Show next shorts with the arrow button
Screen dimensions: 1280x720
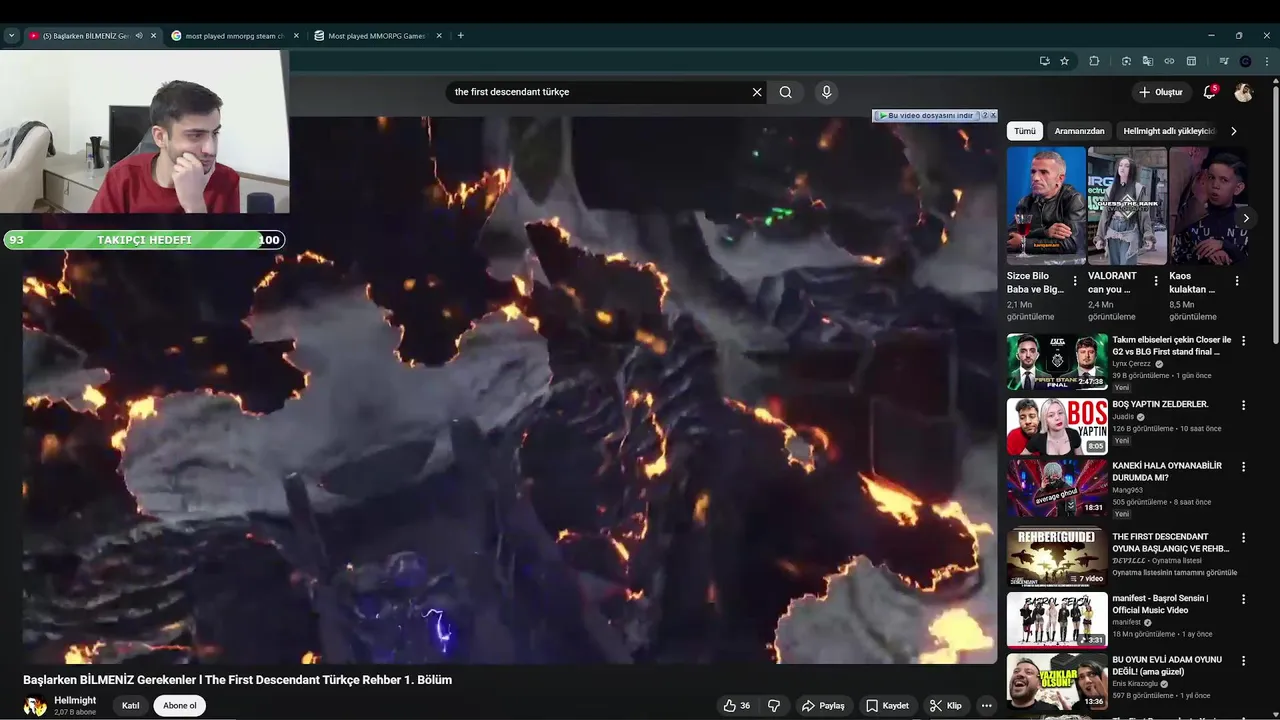tap(1246, 218)
